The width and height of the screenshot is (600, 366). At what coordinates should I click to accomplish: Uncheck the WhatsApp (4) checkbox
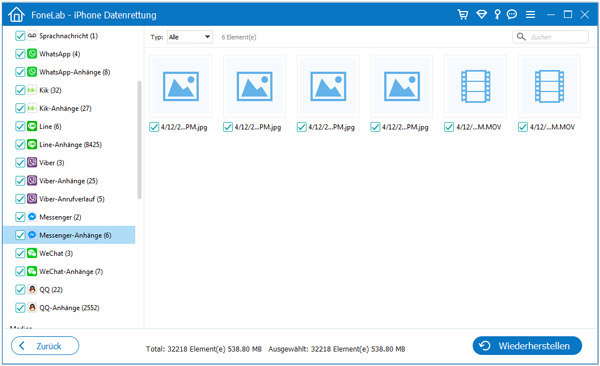tap(20, 54)
